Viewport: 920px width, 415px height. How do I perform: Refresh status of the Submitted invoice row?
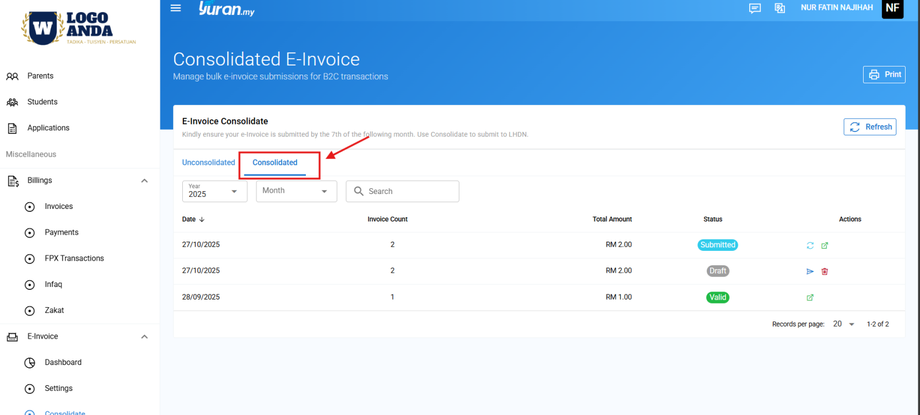click(x=810, y=245)
